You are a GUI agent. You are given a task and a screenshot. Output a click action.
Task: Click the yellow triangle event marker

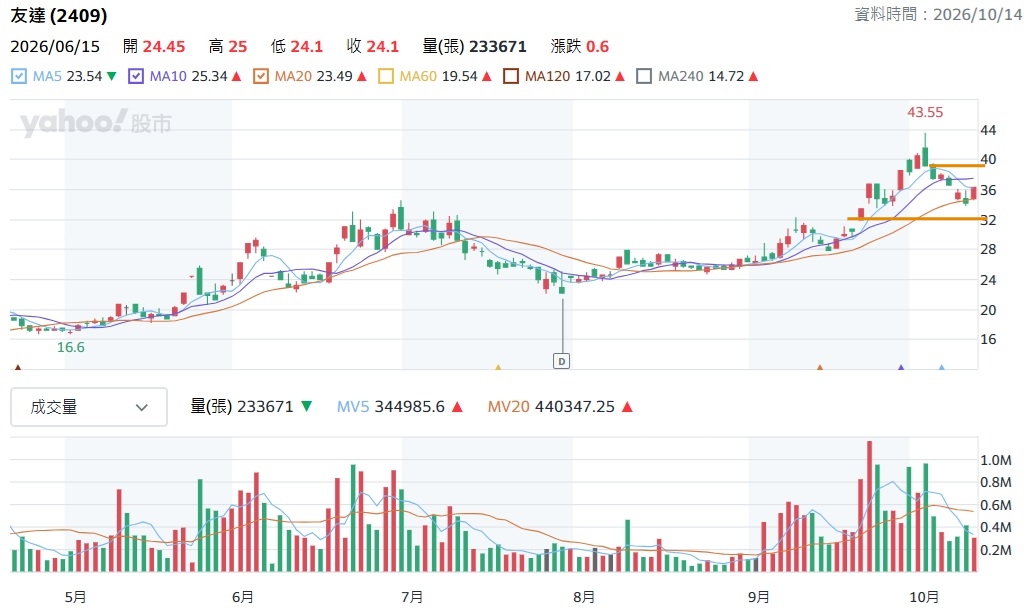point(498,367)
